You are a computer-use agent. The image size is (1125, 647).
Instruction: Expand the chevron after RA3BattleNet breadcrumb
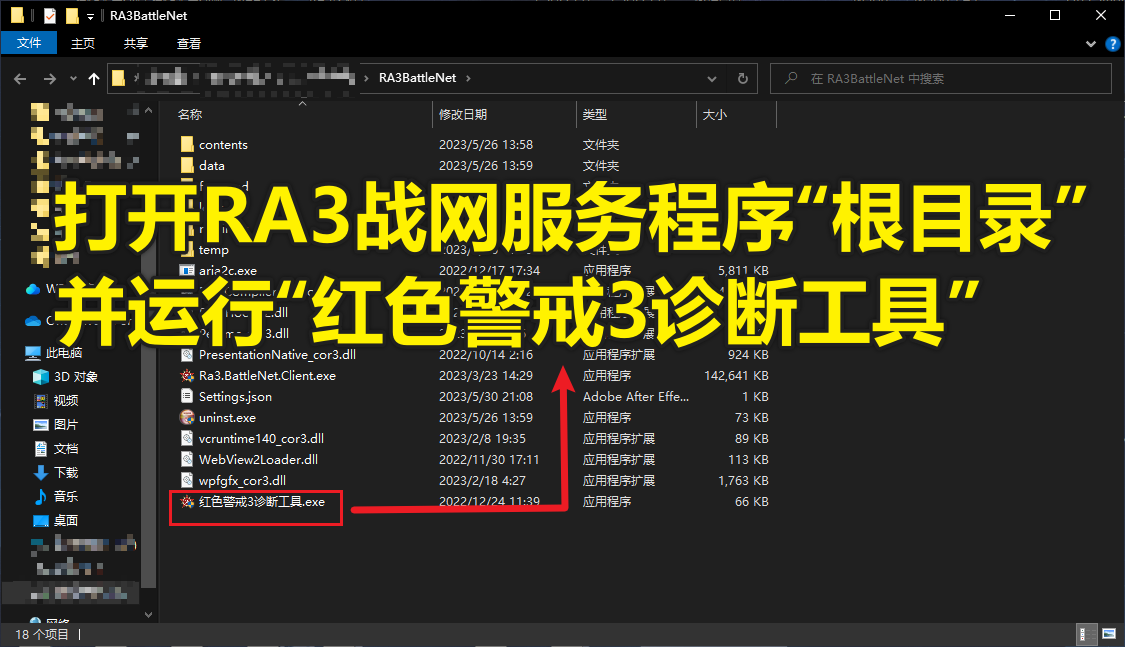click(469, 78)
